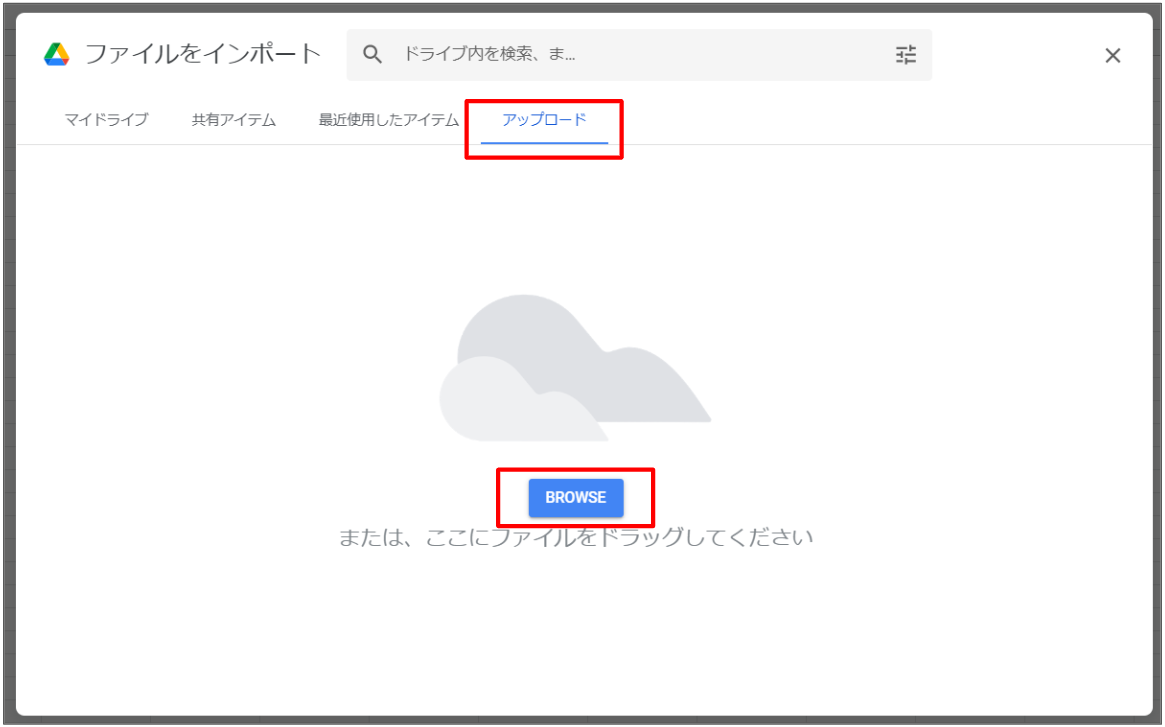Switch to the マイドライブ tab
This screenshot has width=1165, height=727.
pyautogui.click(x=106, y=120)
